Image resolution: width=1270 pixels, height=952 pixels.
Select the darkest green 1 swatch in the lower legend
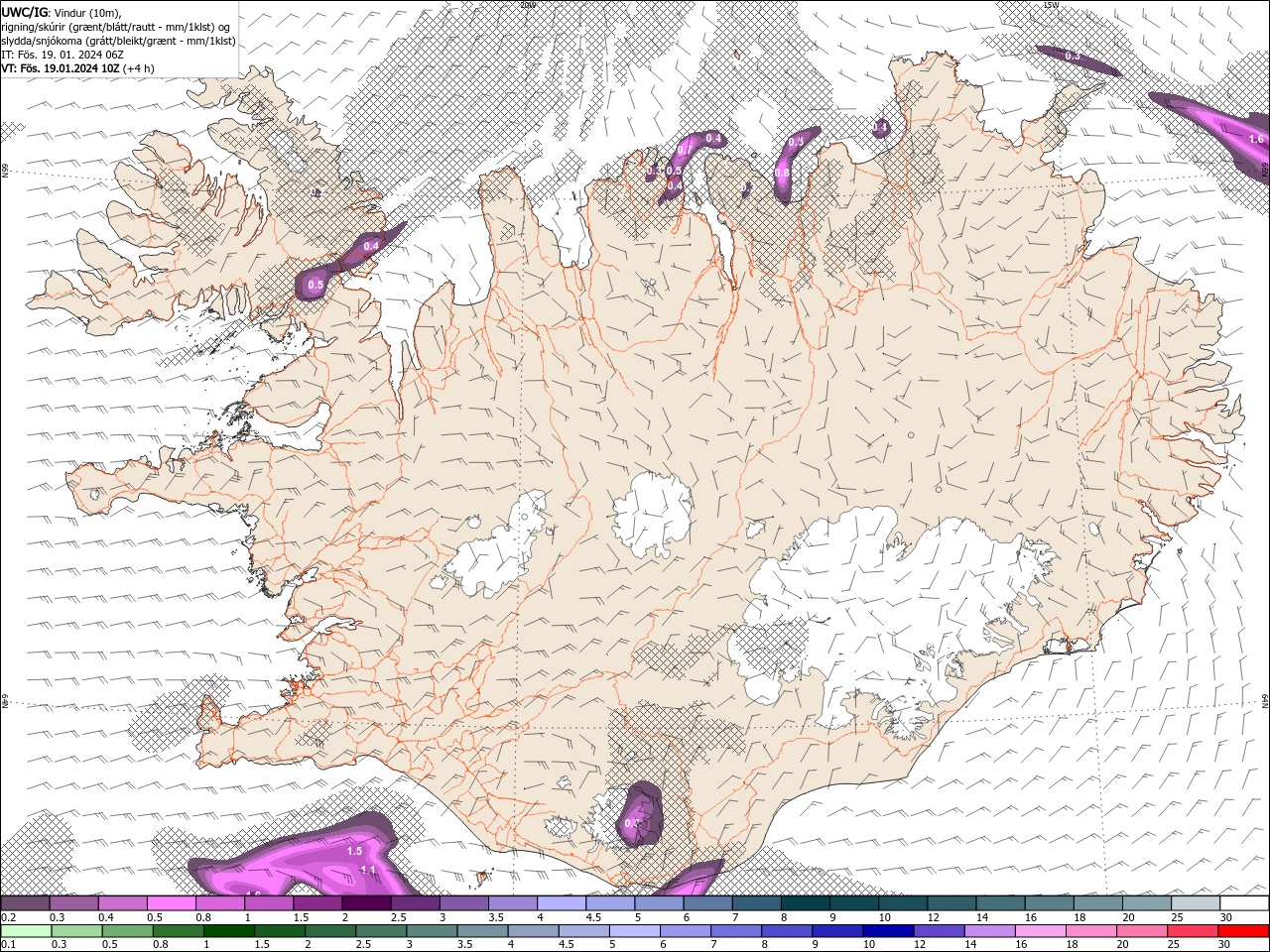click(x=228, y=931)
